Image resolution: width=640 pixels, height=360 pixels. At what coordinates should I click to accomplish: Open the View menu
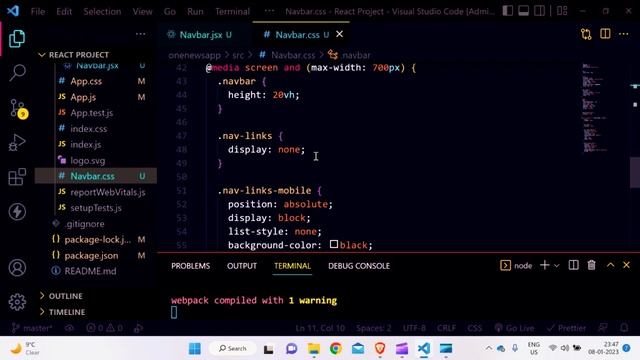(x=142, y=11)
